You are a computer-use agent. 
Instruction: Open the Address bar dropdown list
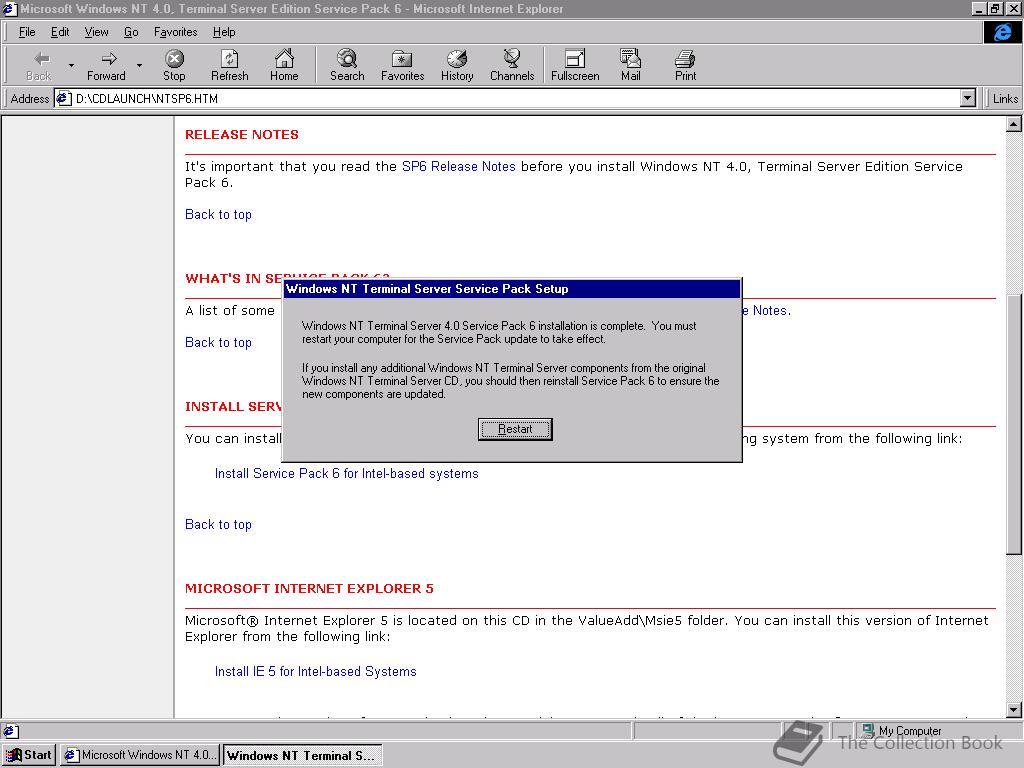[x=968, y=99]
